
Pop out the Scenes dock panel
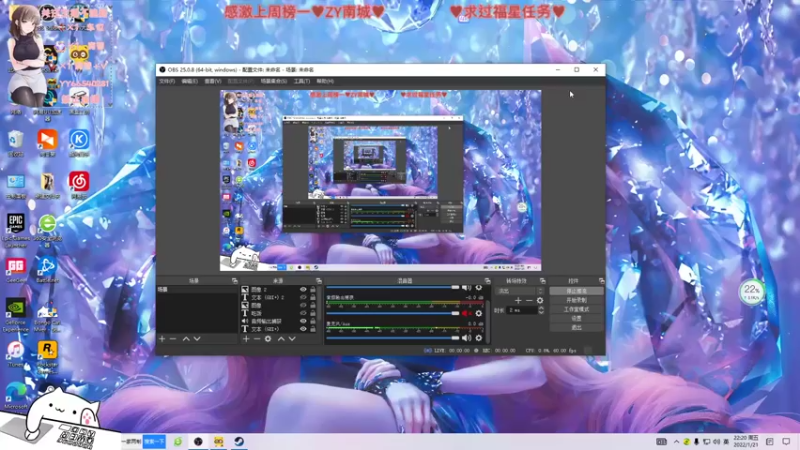235,281
